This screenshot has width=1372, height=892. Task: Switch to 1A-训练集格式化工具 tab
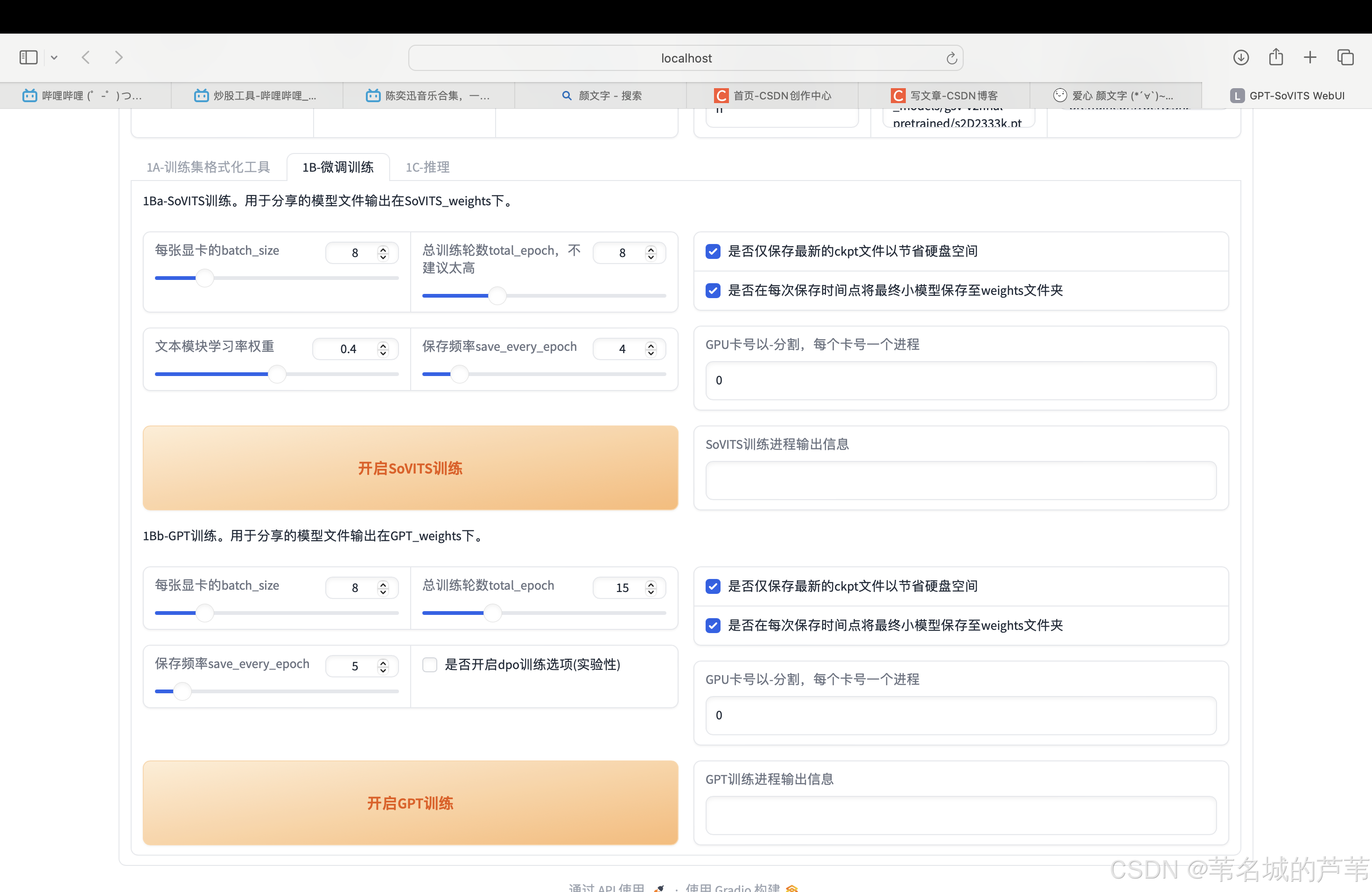(208, 167)
